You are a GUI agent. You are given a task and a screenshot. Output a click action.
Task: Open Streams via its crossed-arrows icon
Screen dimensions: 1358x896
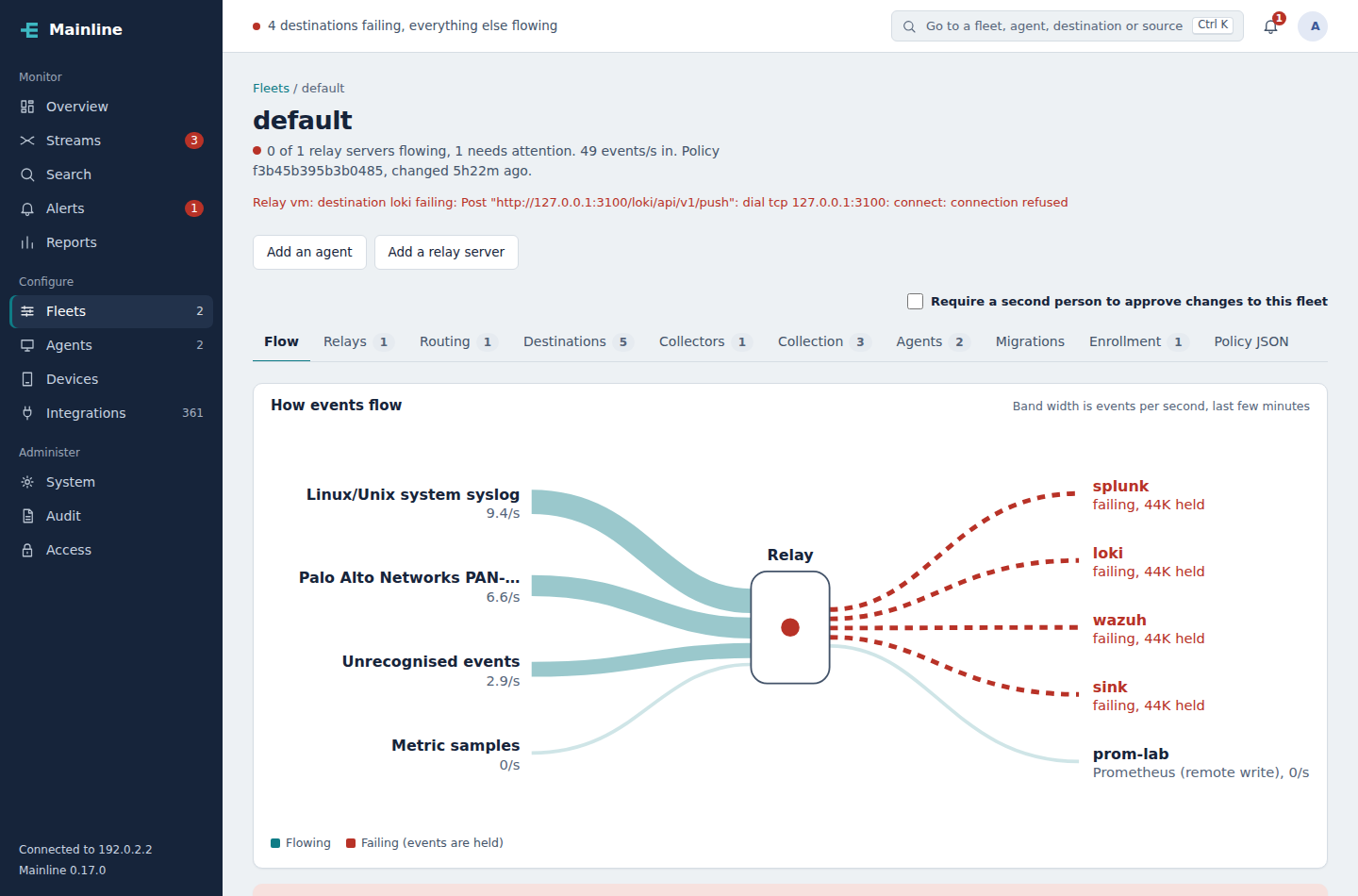(27, 141)
